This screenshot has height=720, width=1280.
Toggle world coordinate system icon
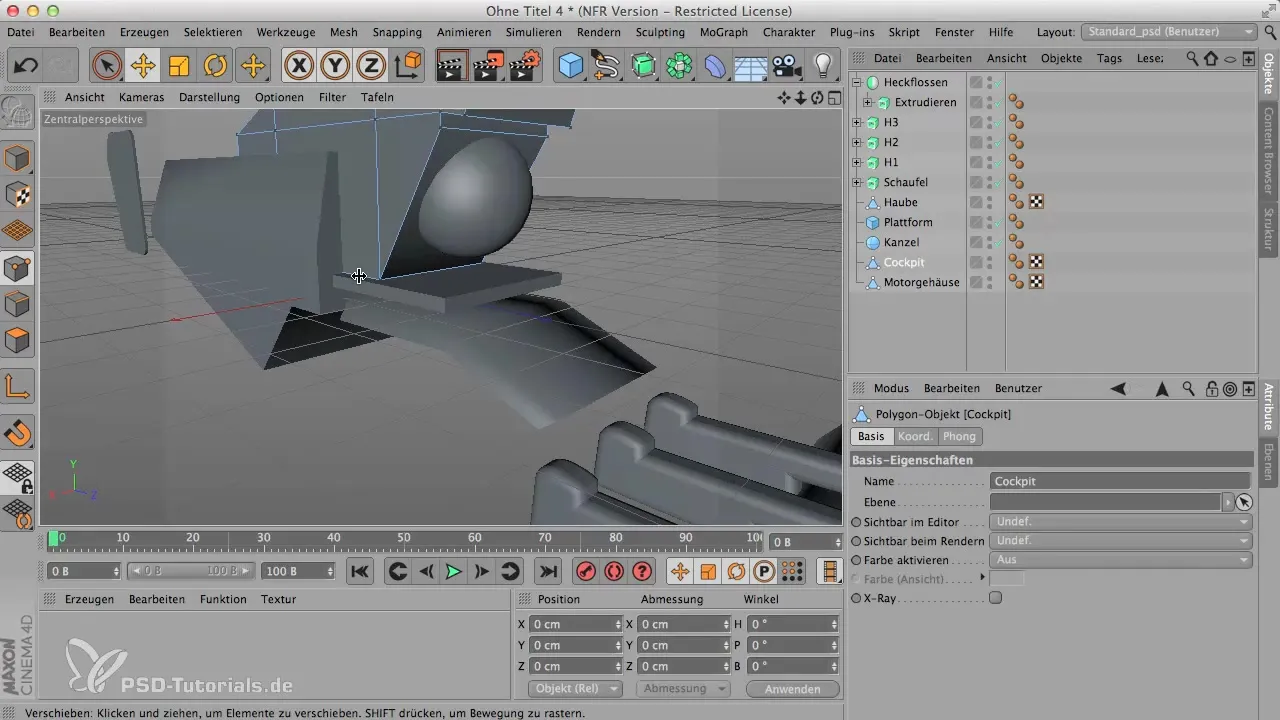(x=408, y=67)
